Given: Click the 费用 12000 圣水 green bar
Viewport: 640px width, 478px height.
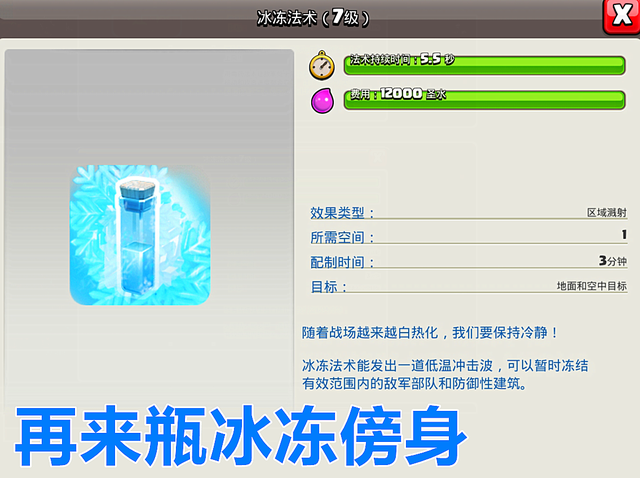Looking at the screenshot, I should coord(484,100).
